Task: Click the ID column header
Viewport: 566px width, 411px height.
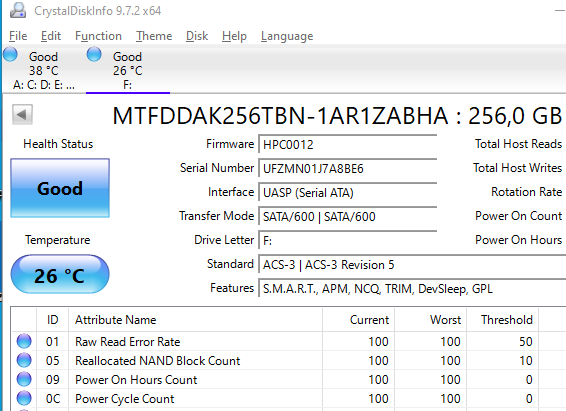Action: (52, 320)
